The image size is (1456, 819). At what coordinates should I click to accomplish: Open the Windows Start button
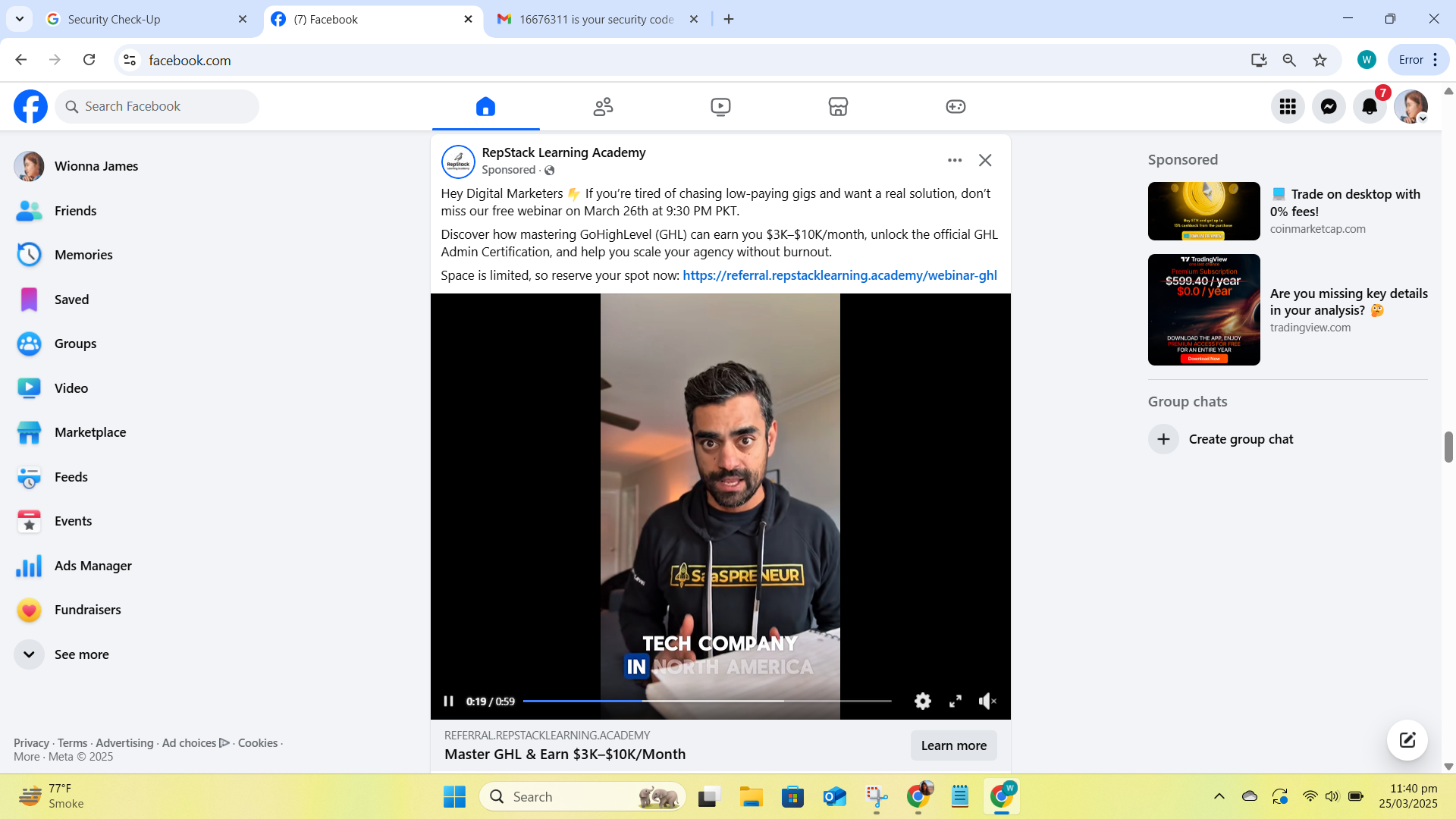(454, 796)
